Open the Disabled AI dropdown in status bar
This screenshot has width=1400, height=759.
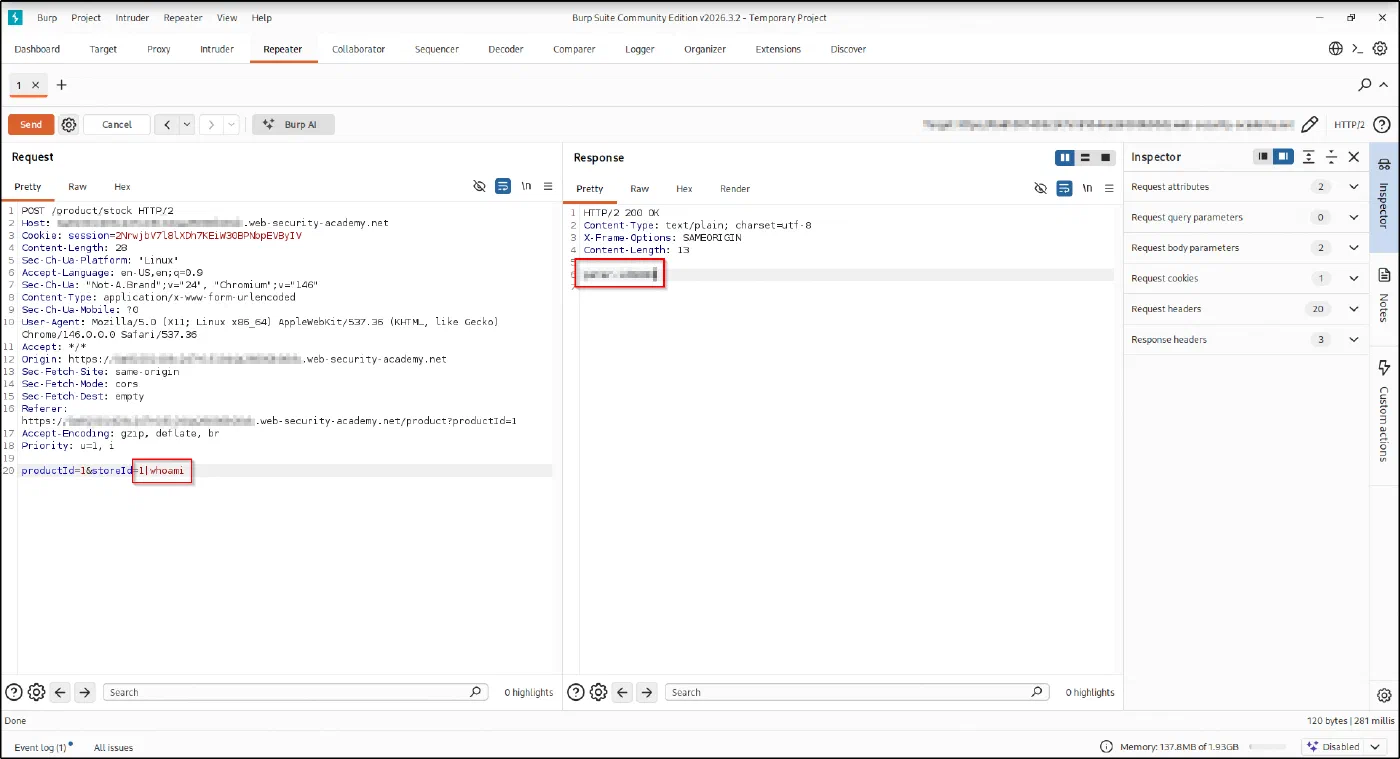[x=1345, y=747]
